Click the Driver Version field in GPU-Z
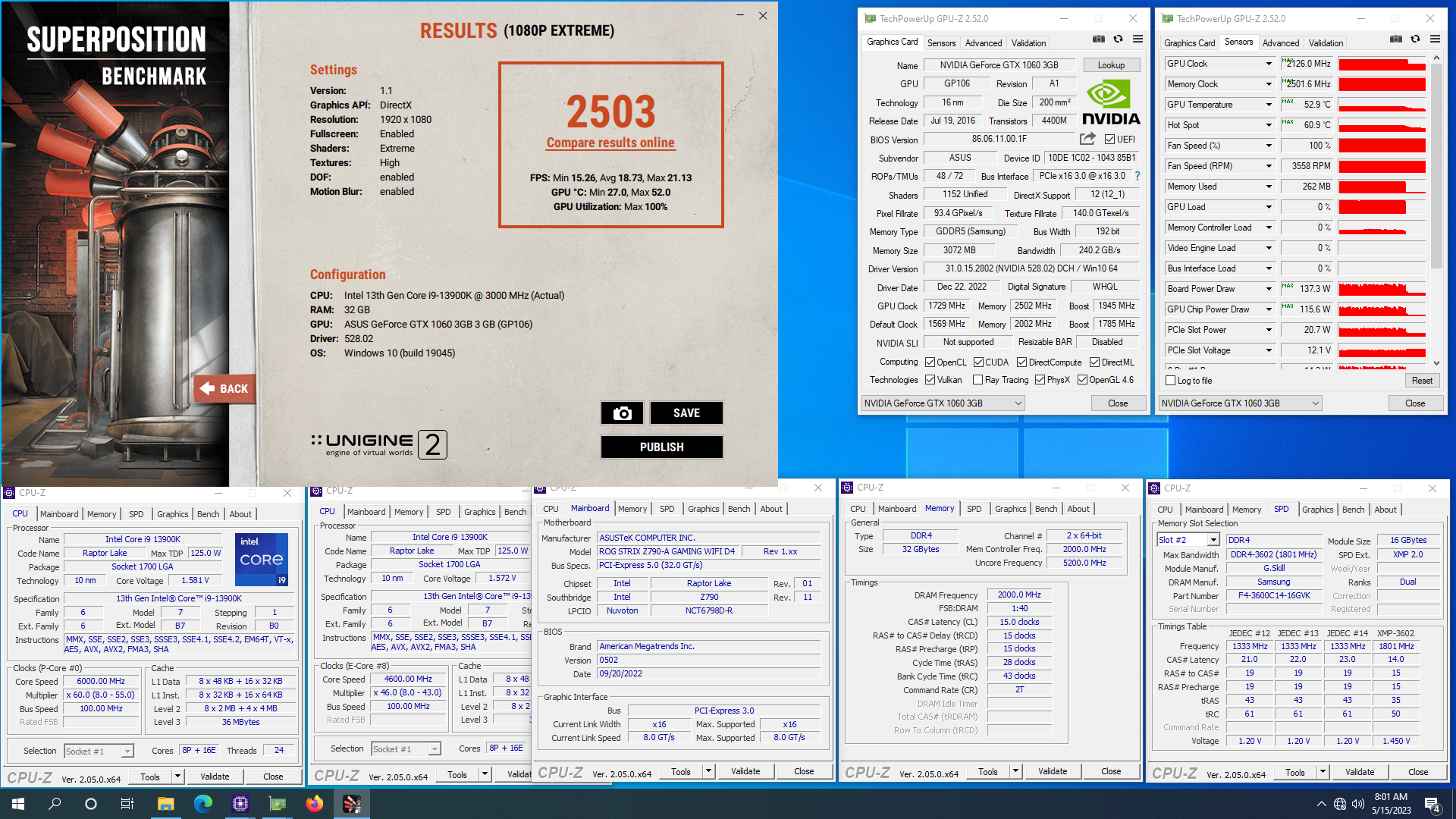1456x819 pixels. [x=1031, y=268]
